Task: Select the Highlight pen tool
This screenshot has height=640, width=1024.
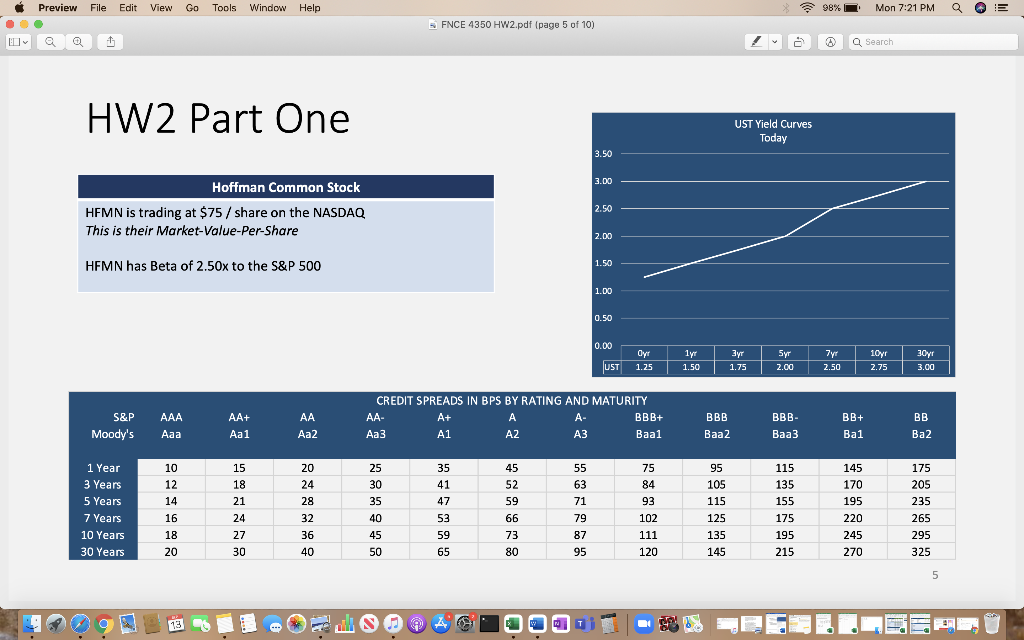Action: pyautogui.click(x=756, y=42)
